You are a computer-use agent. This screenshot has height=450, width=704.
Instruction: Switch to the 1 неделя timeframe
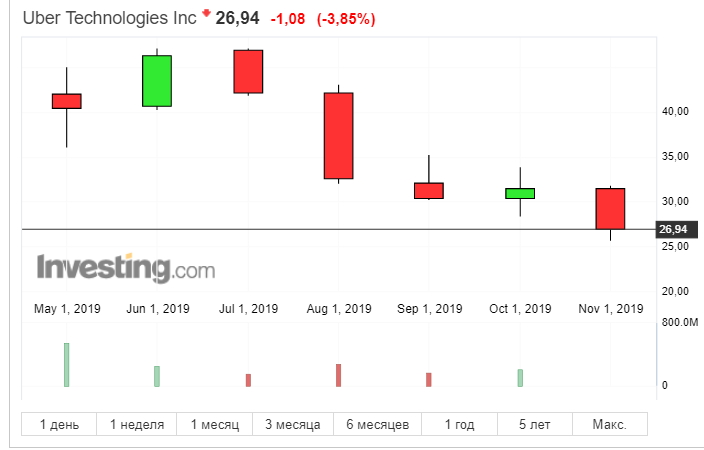[x=137, y=425]
